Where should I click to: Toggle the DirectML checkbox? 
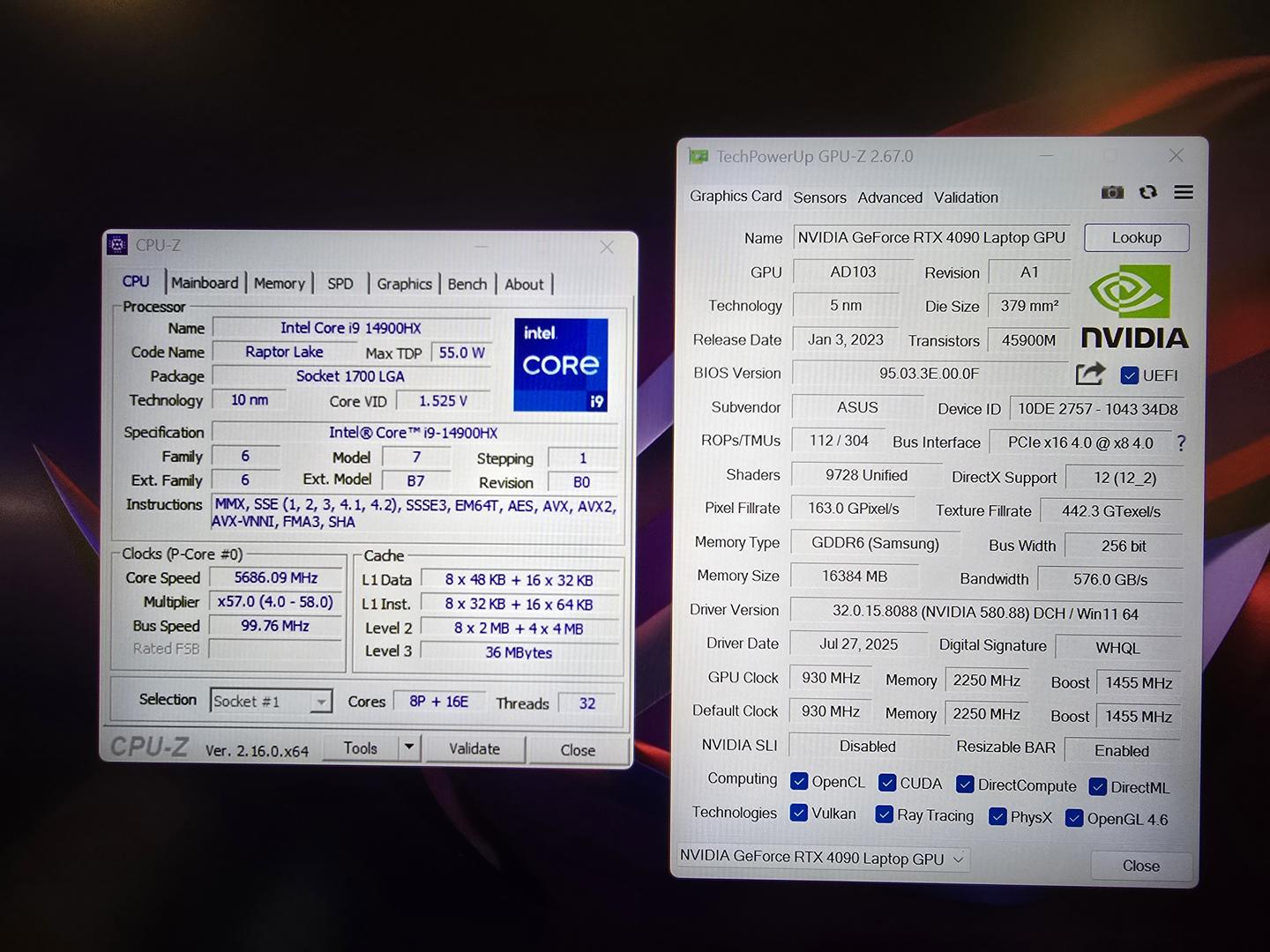point(1098,786)
